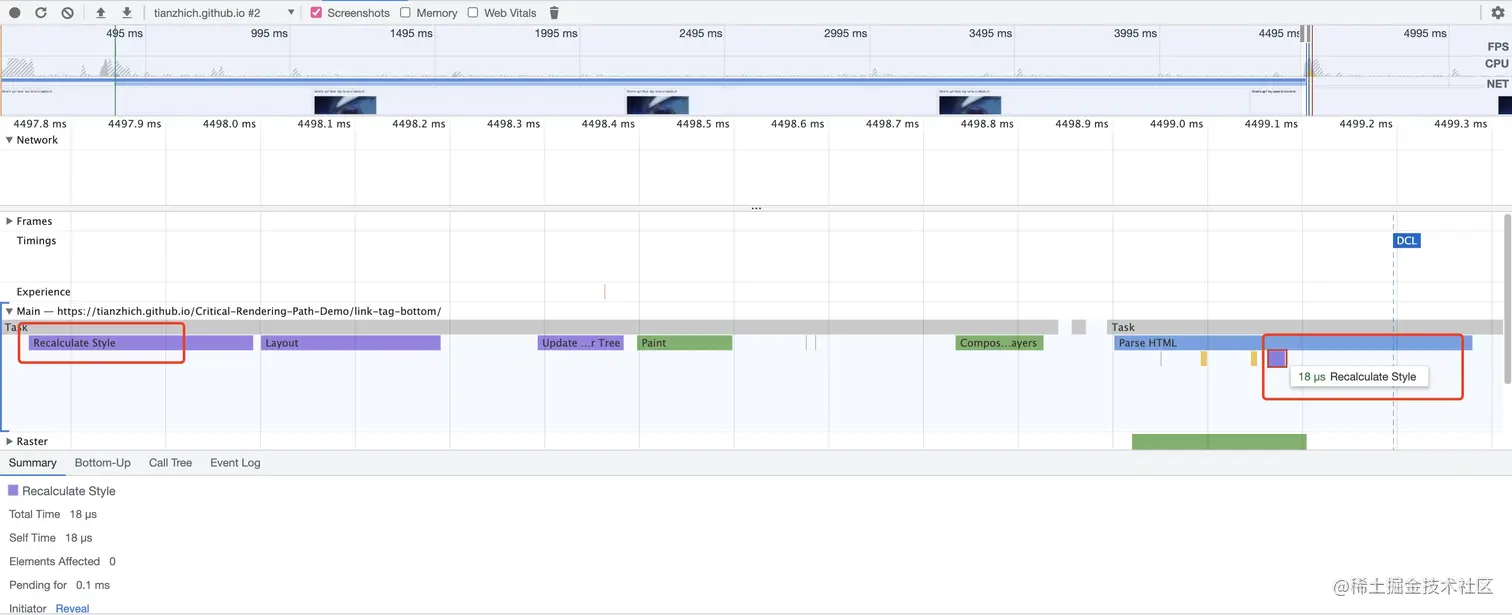Collapse the Main thread track
Screen dimensions: 1512x615
(x=10, y=311)
